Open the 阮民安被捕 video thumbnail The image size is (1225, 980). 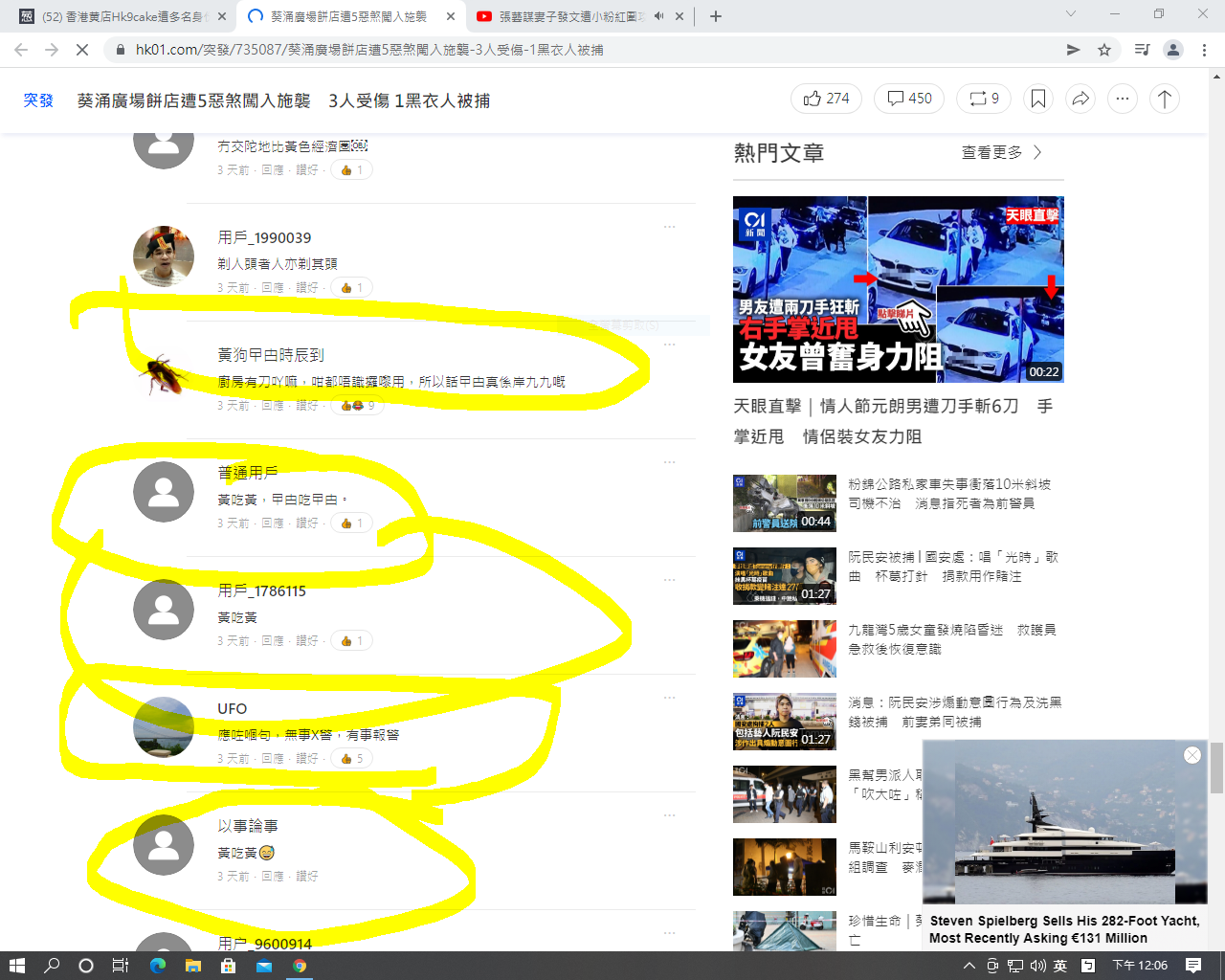click(x=785, y=576)
